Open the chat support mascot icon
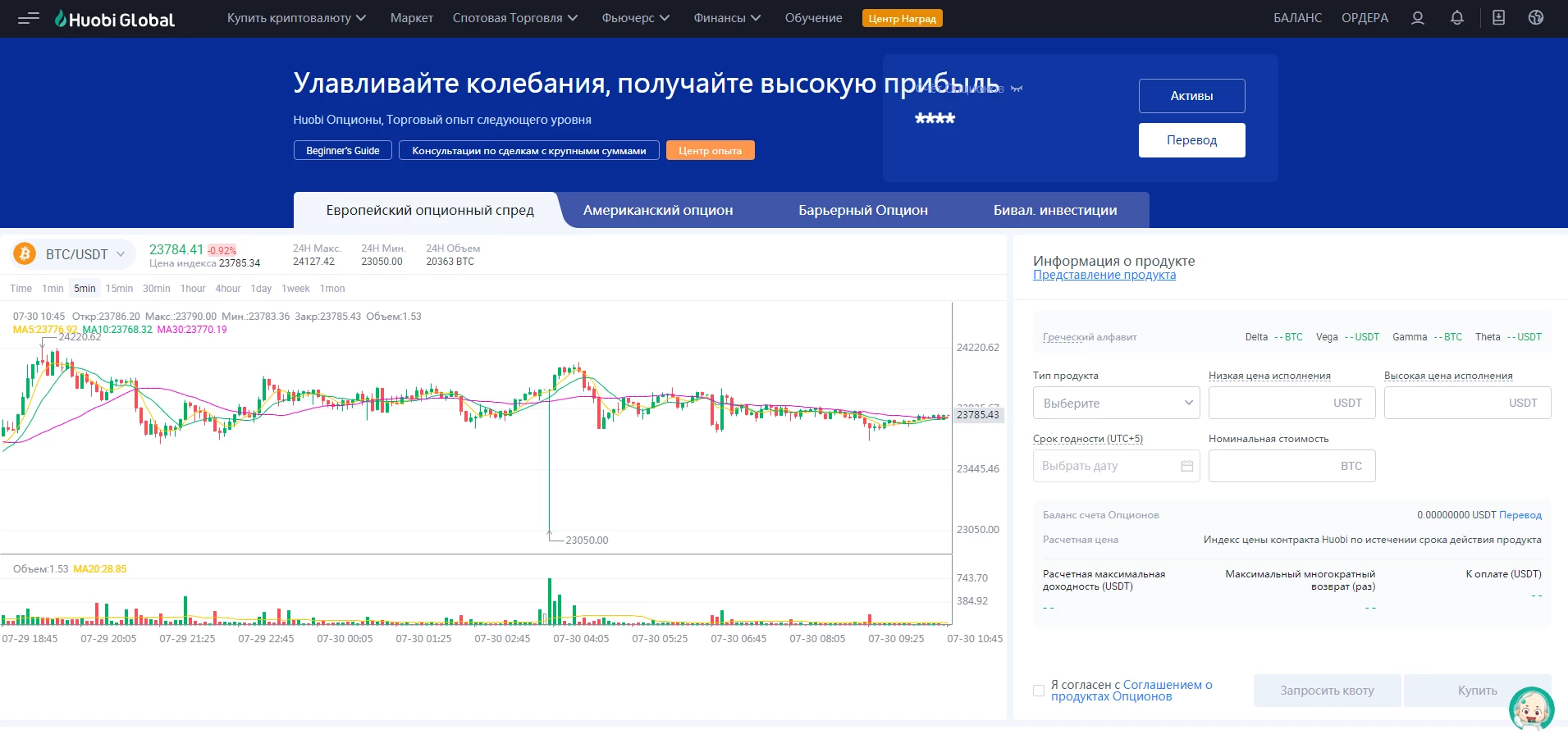 click(x=1531, y=708)
